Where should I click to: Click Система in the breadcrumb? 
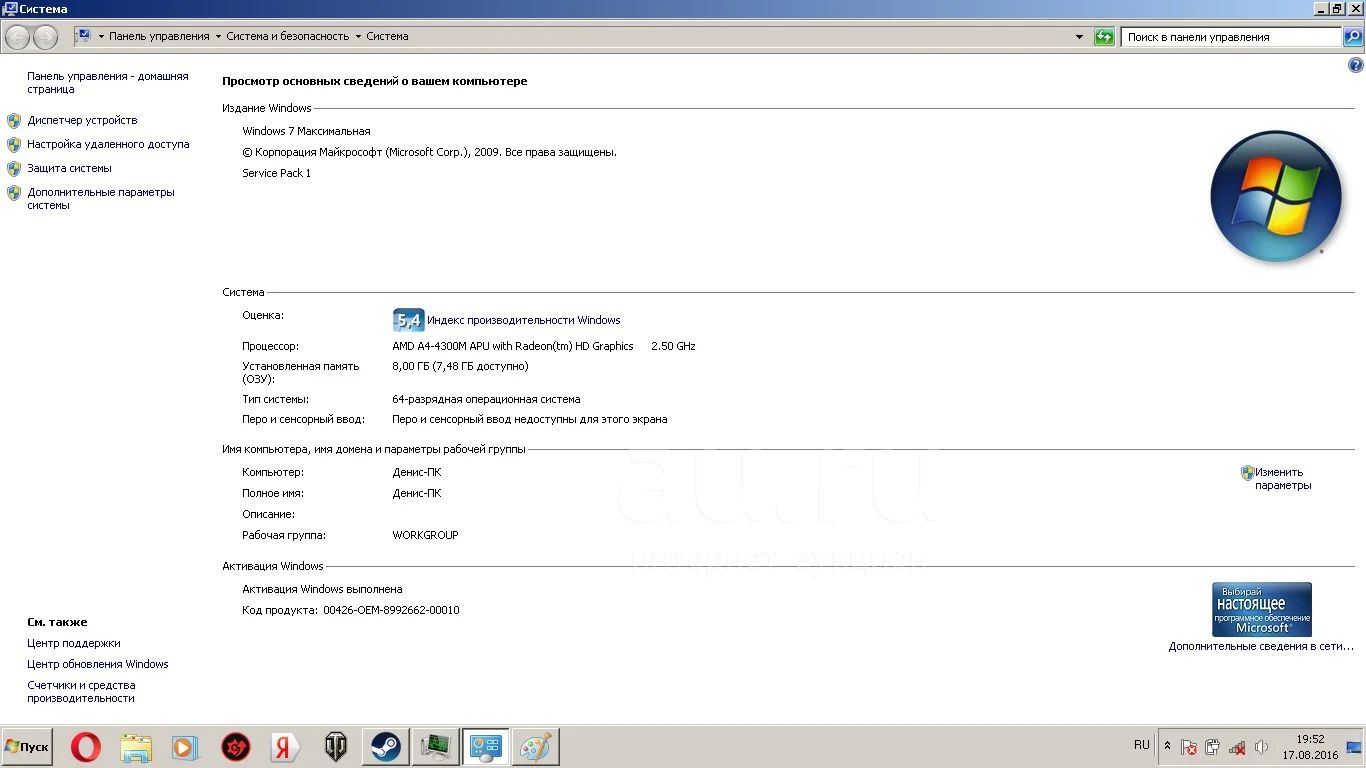click(x=387, y=36)
